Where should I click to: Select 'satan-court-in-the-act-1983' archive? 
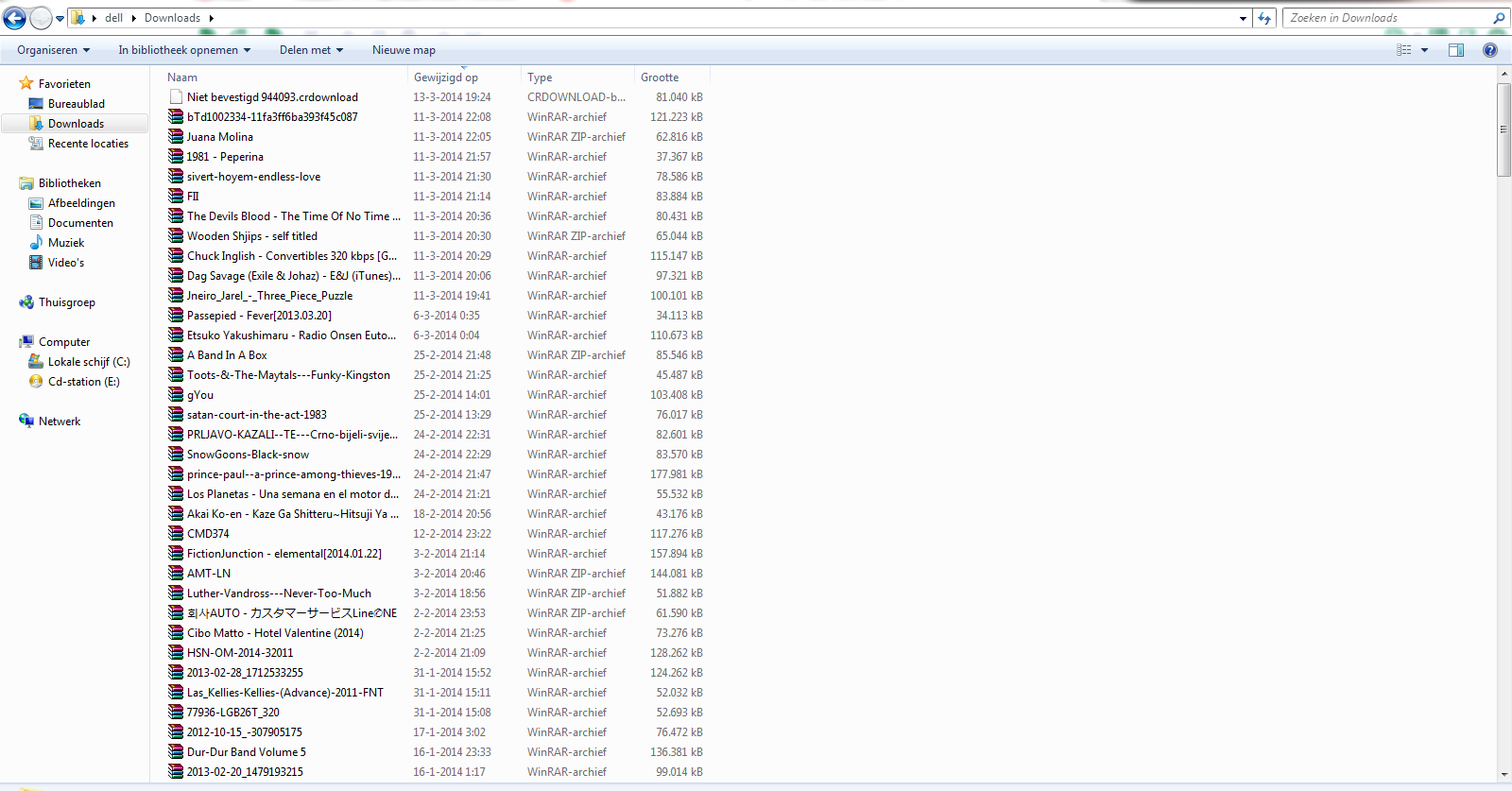click(256, 415)
